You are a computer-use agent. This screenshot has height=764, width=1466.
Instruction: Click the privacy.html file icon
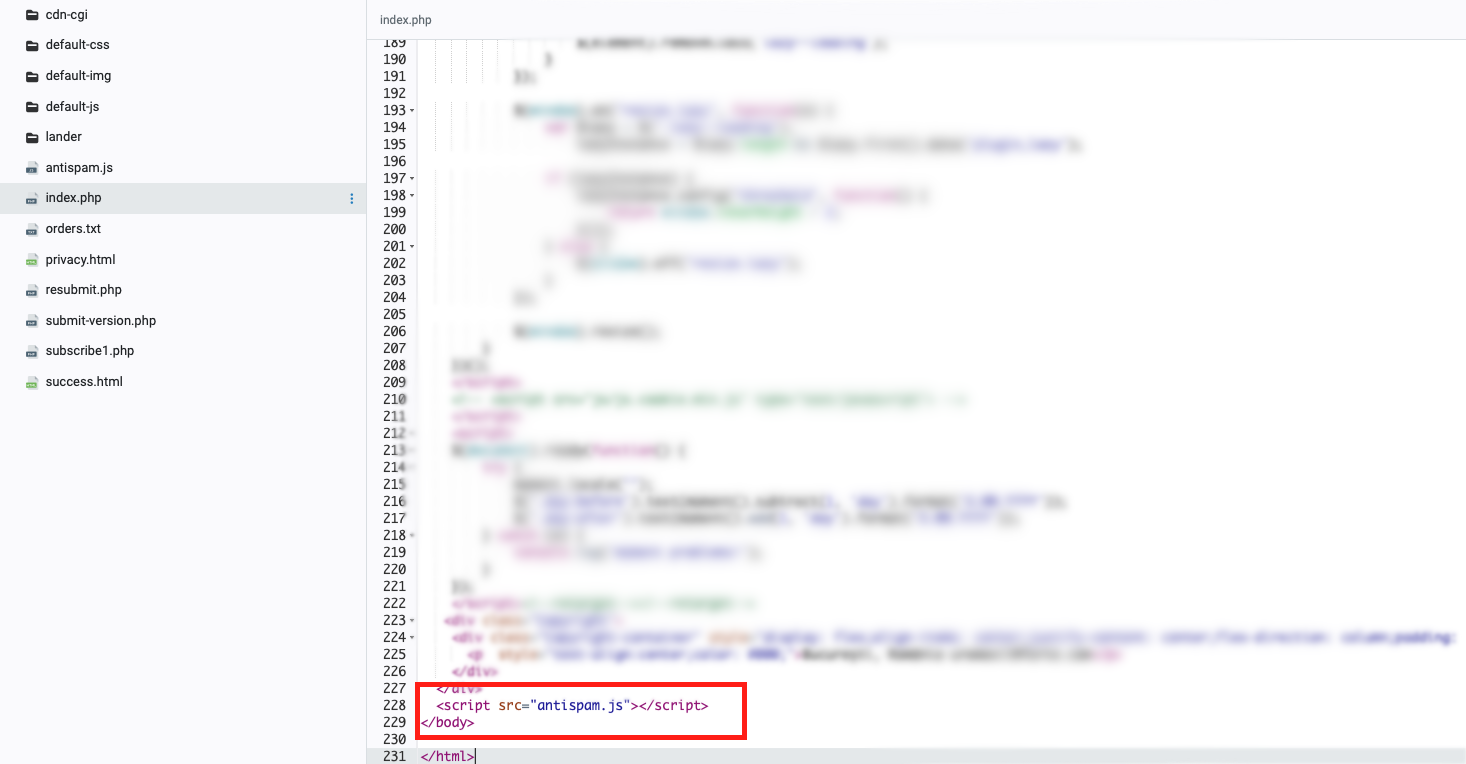pos(31,260)
